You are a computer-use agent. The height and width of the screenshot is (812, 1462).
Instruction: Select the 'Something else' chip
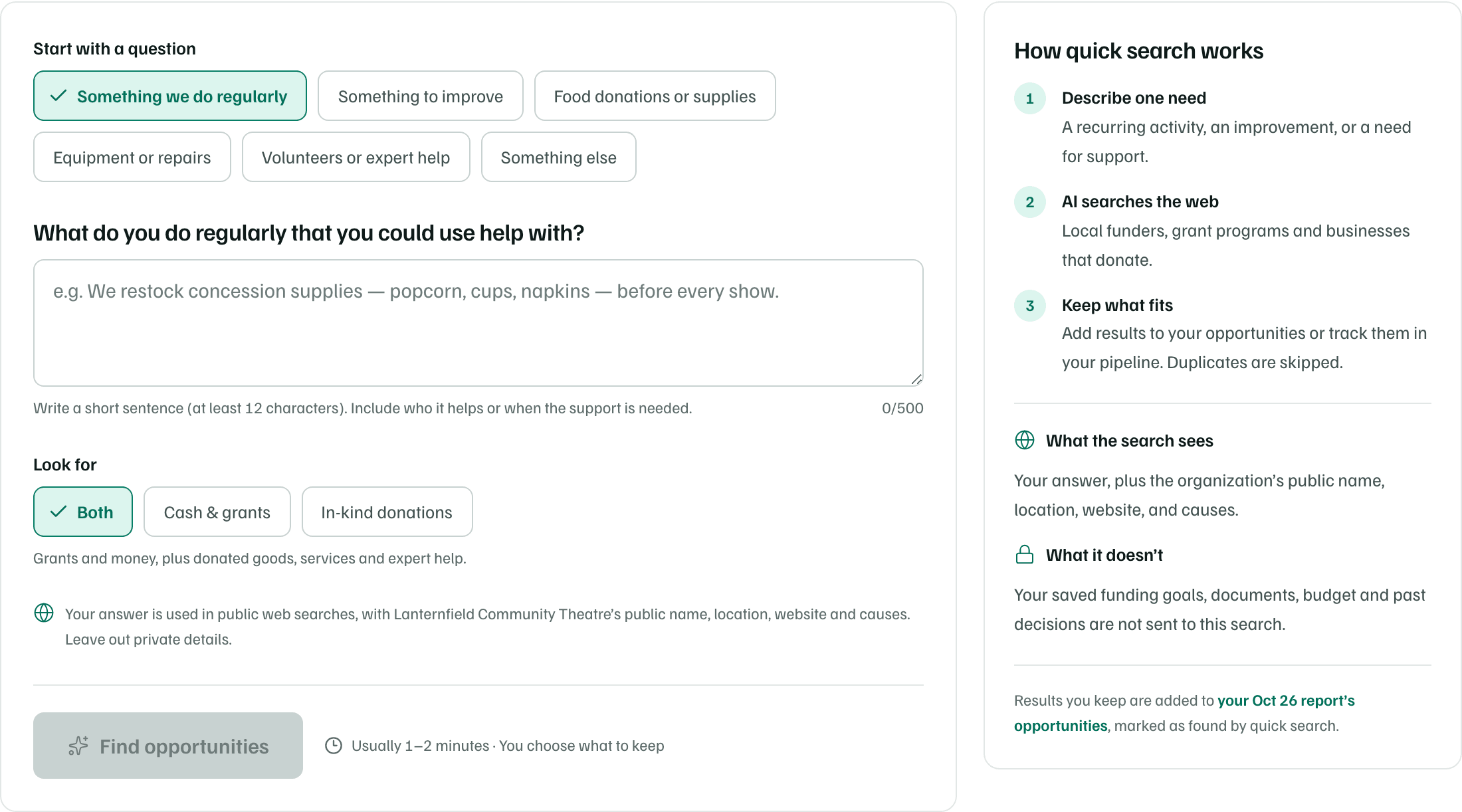point(559,157)
